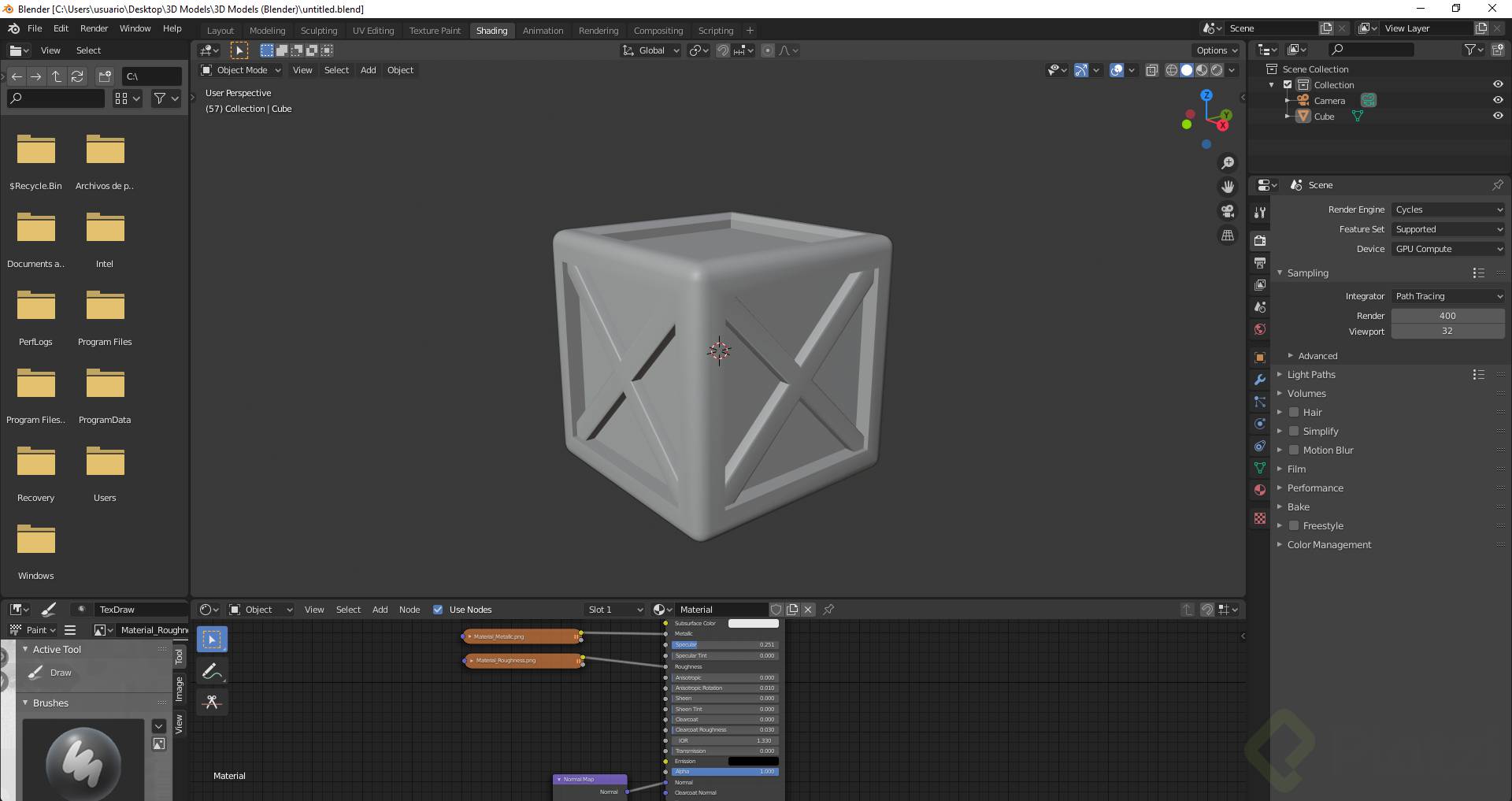Uncheck the Motion Blur checkbox
This screenshot has height=801, width=1512.
(1295, 450)
